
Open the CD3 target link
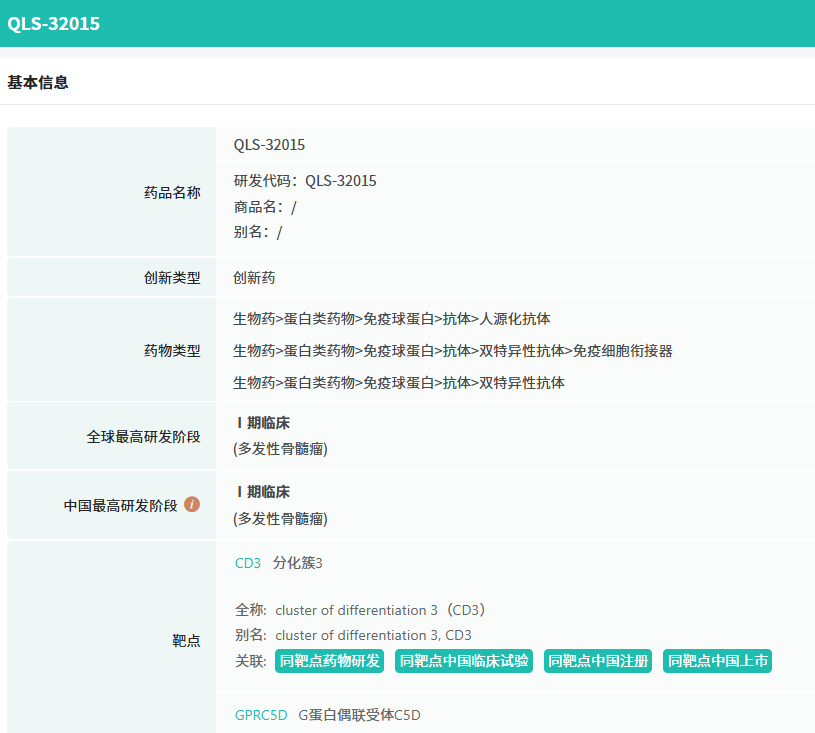248,563
